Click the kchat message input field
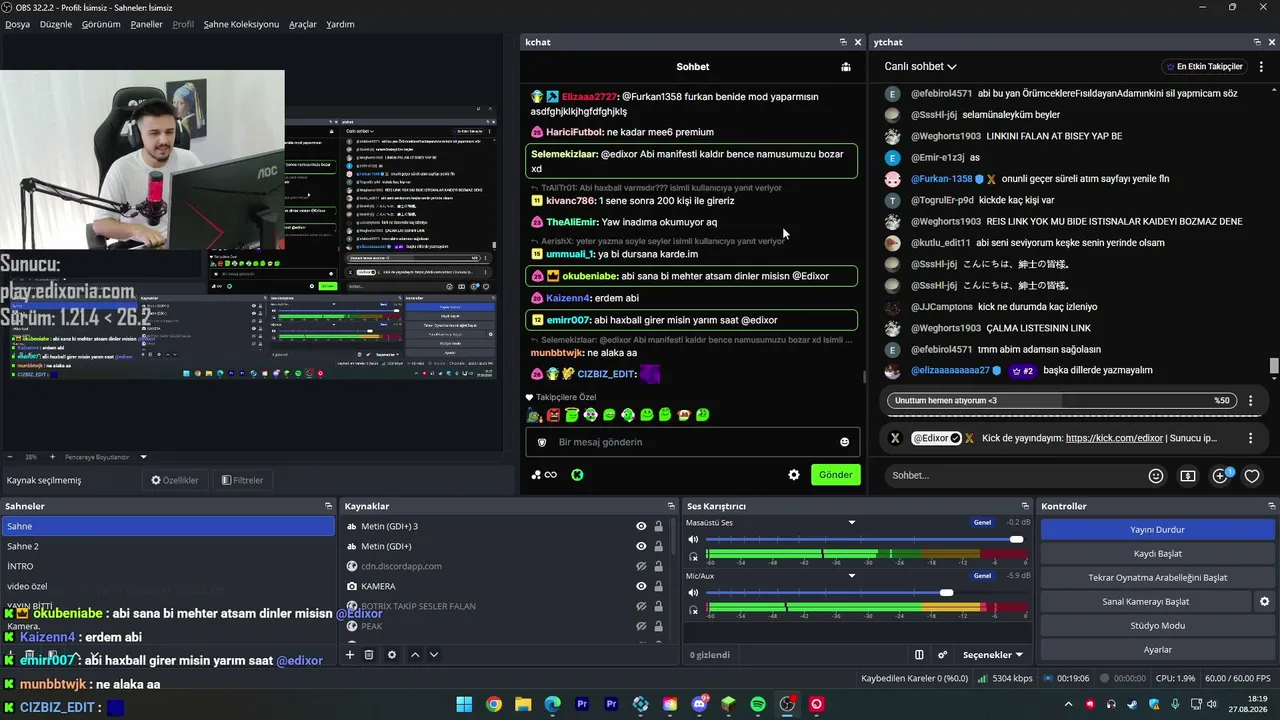The width and height of the screenshot is (1280, 720). coord(692,442)
